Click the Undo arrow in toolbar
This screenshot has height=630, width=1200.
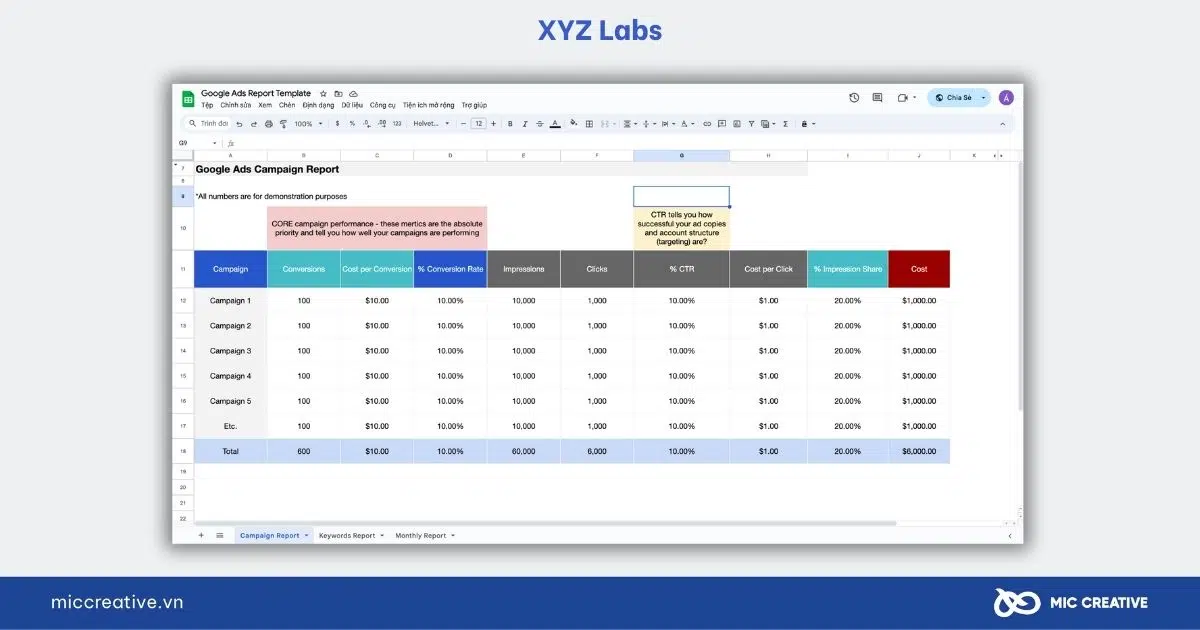coord(239,124)
